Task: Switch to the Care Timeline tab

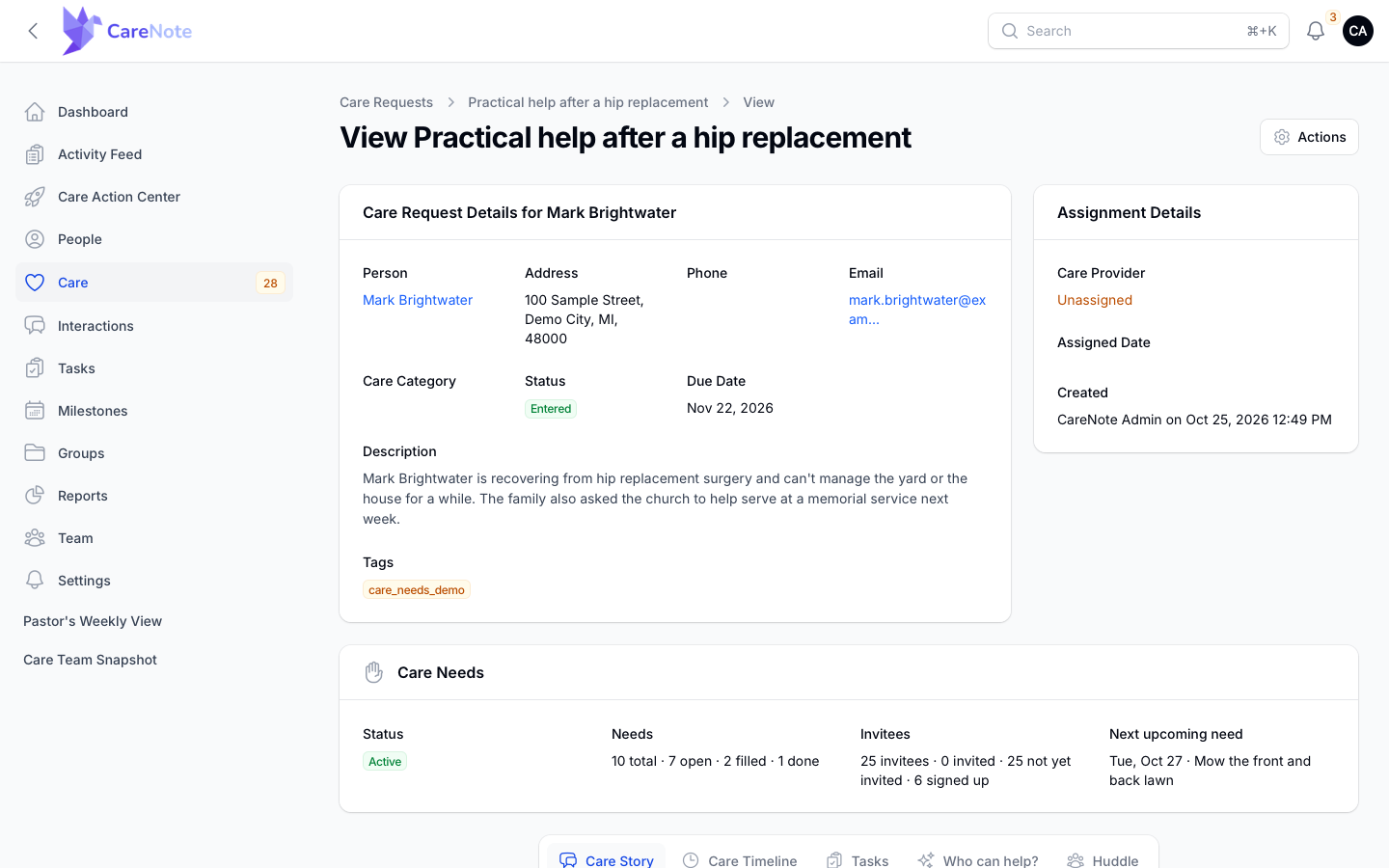Action: (x=740, y=860)
